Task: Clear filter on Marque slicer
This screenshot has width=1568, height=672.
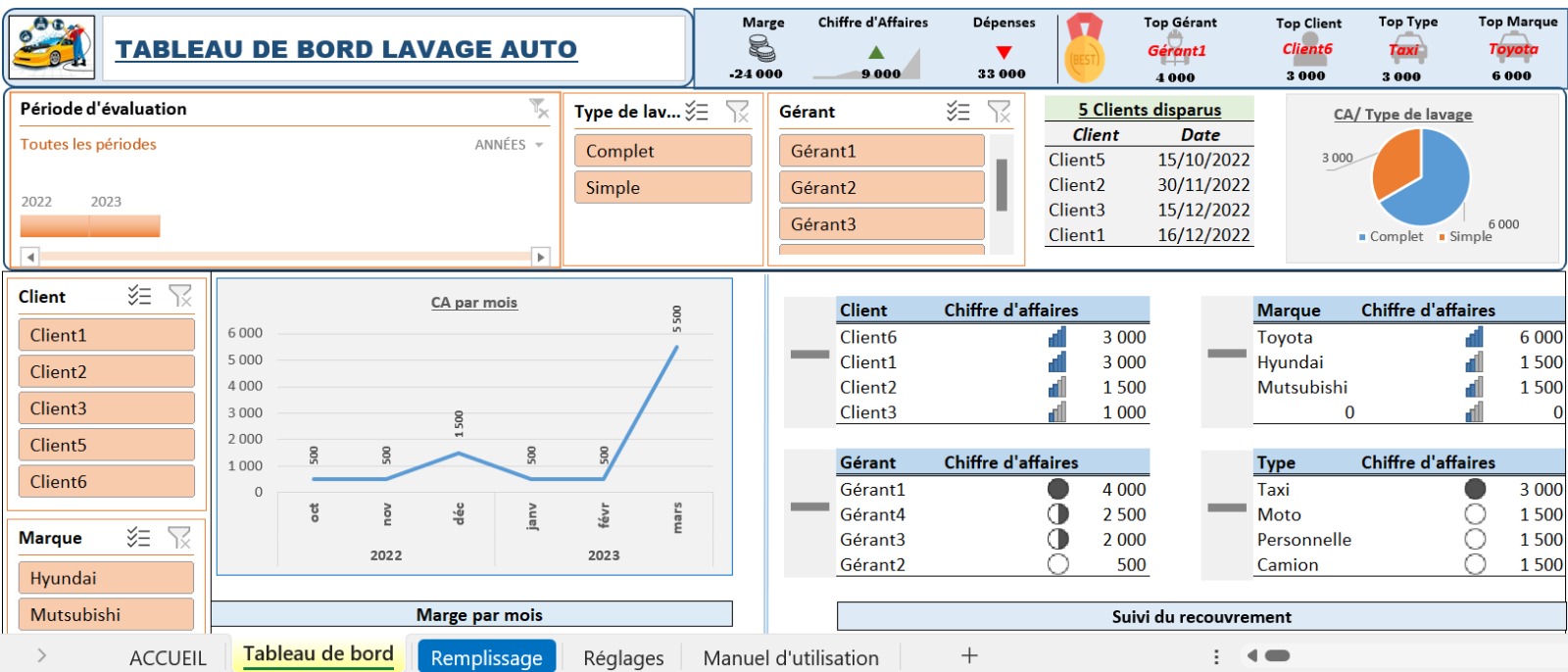Action: (179, 537)
